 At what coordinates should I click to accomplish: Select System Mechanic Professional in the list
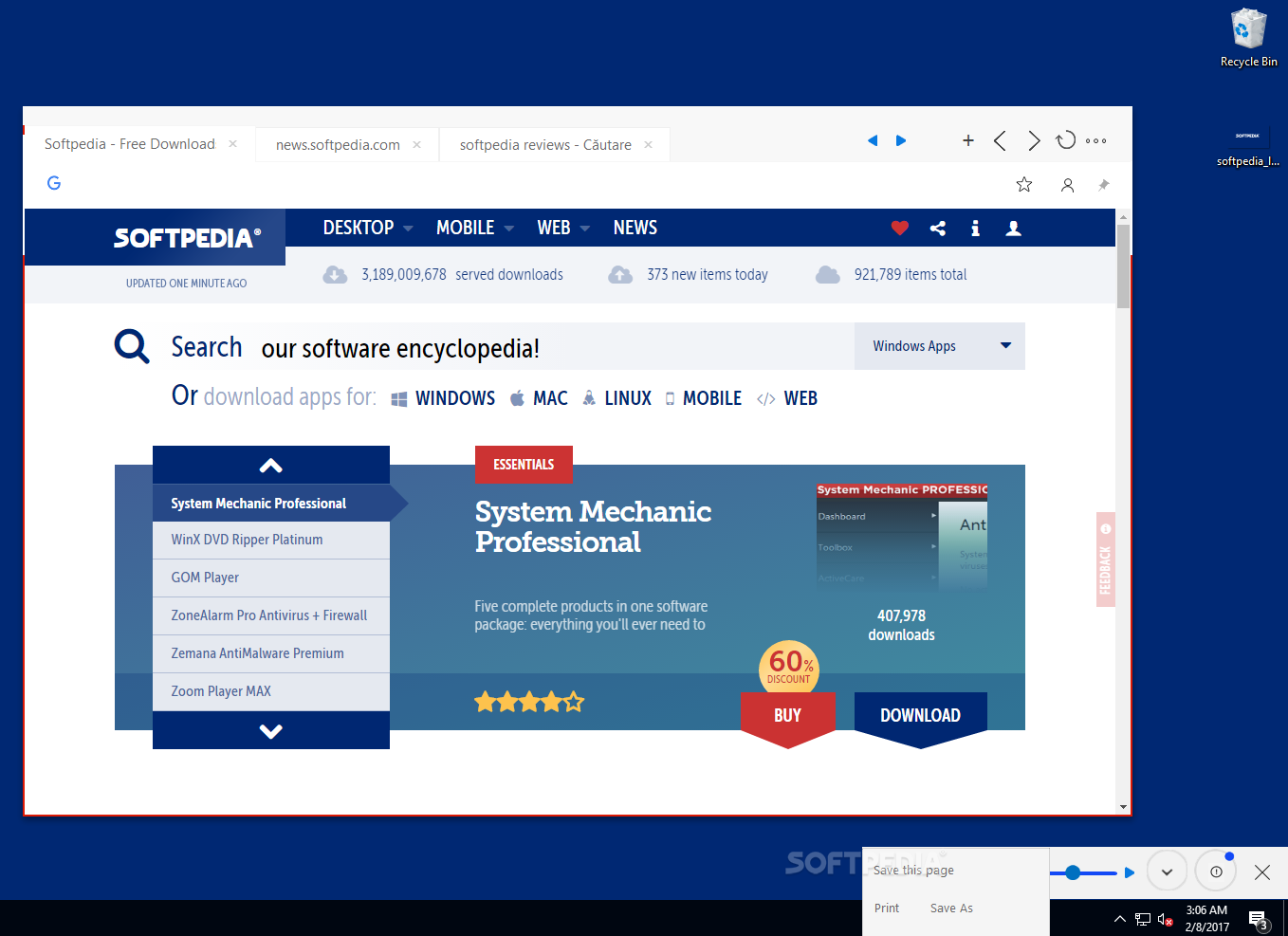(x=271, y=504)
